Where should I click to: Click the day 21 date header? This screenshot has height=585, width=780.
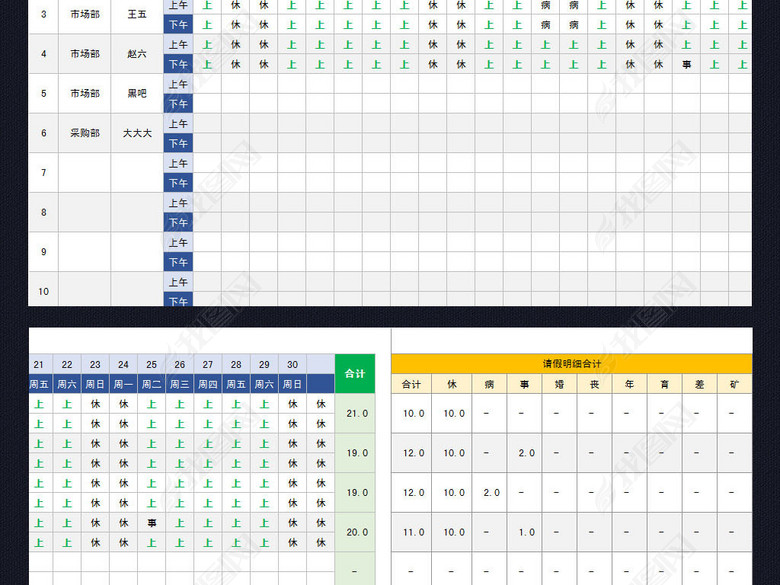click(39, 365)
